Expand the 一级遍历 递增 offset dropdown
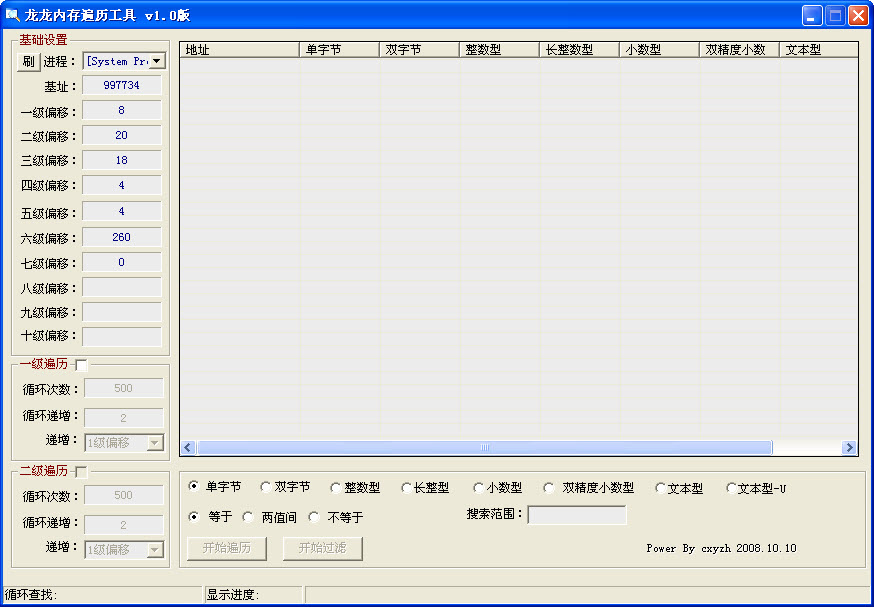Screen dimensions: 874x607 (154, 443)
